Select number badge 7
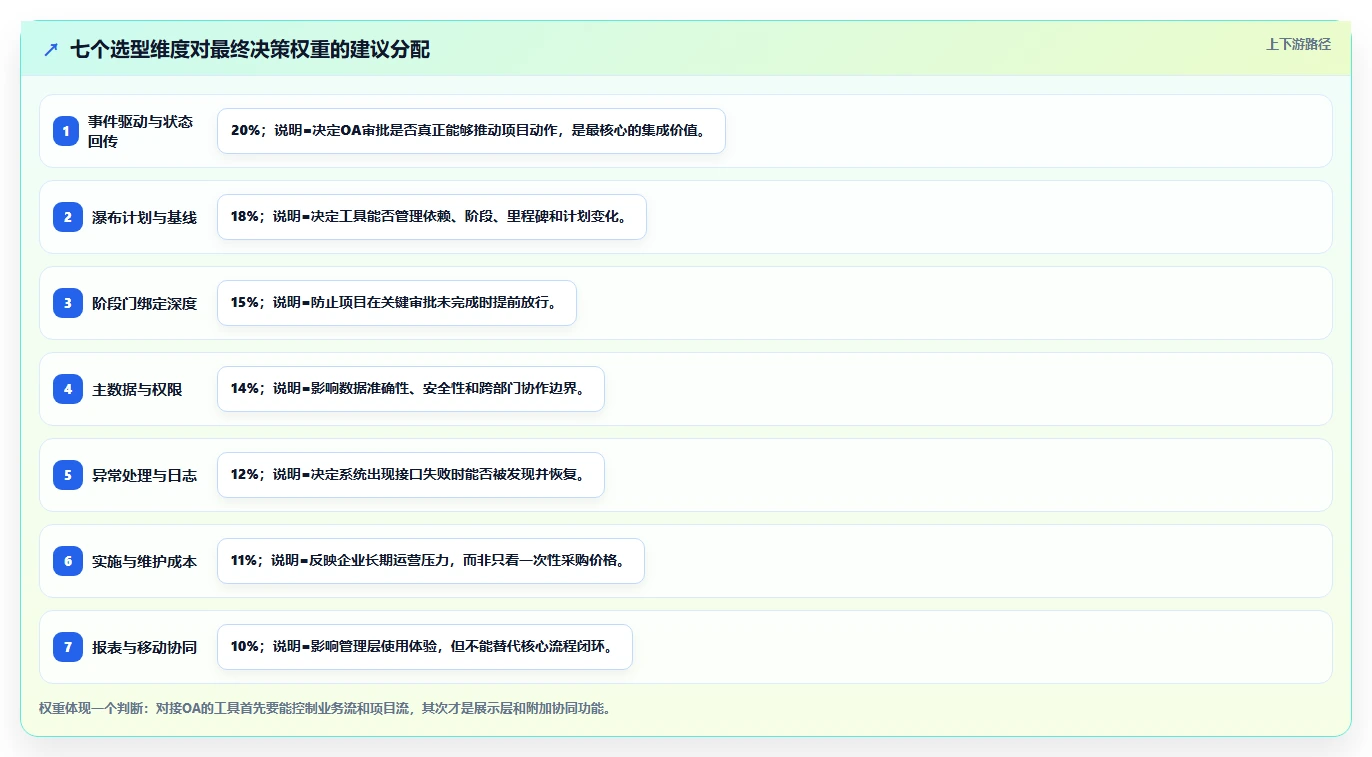1372x757 pixels. pyautogui.click(x=68, y=647)
